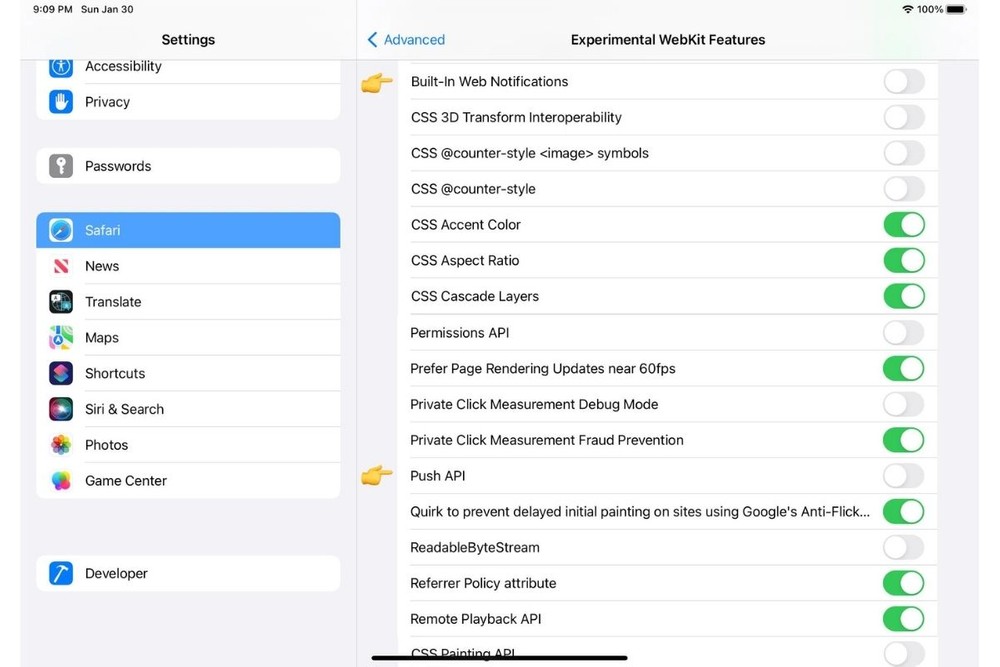Enable the Permissions API switch
1000x667 pixels.
[x=903, y=332]
